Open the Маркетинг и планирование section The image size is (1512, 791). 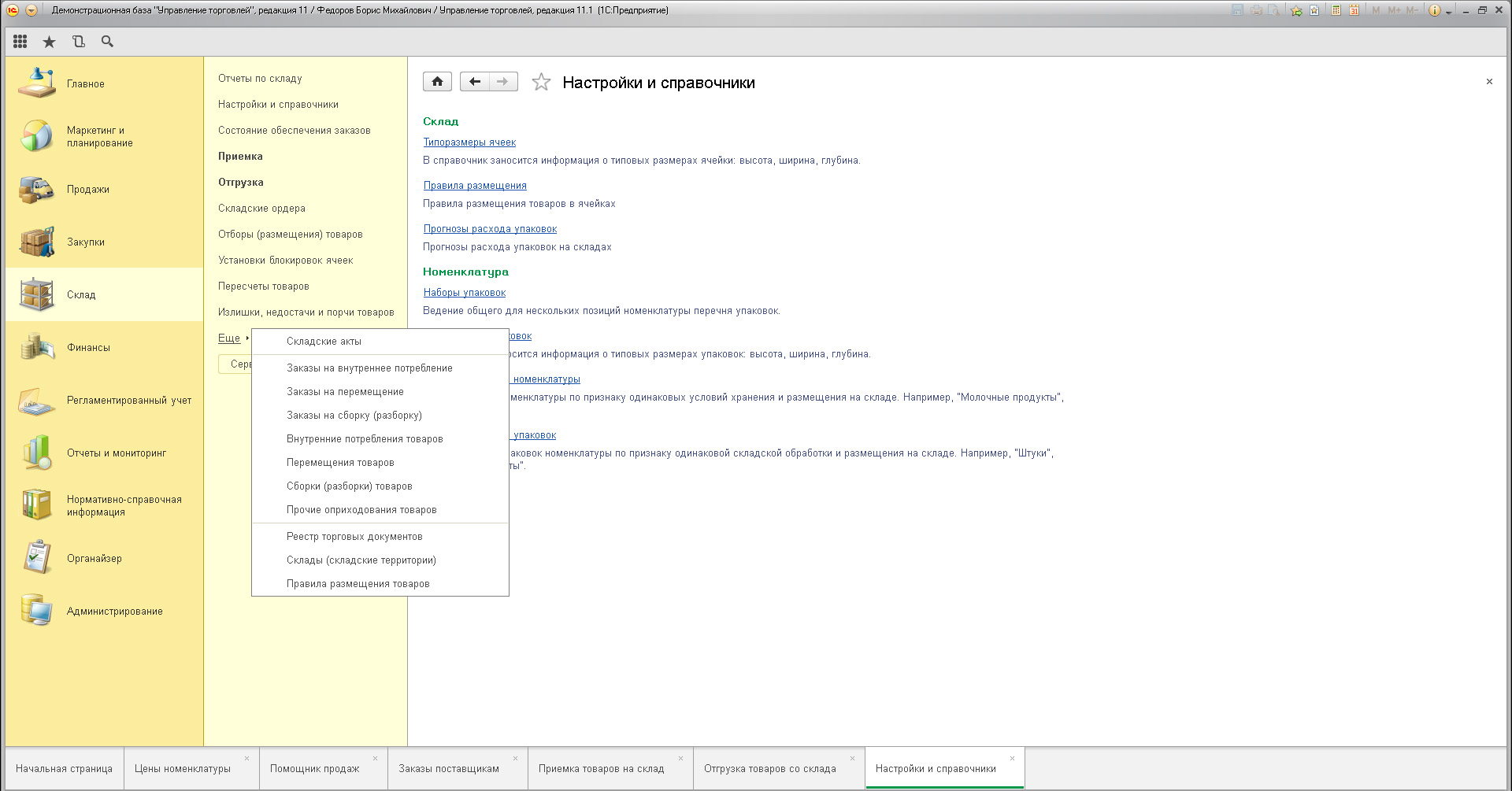click(x=104, y=136)
